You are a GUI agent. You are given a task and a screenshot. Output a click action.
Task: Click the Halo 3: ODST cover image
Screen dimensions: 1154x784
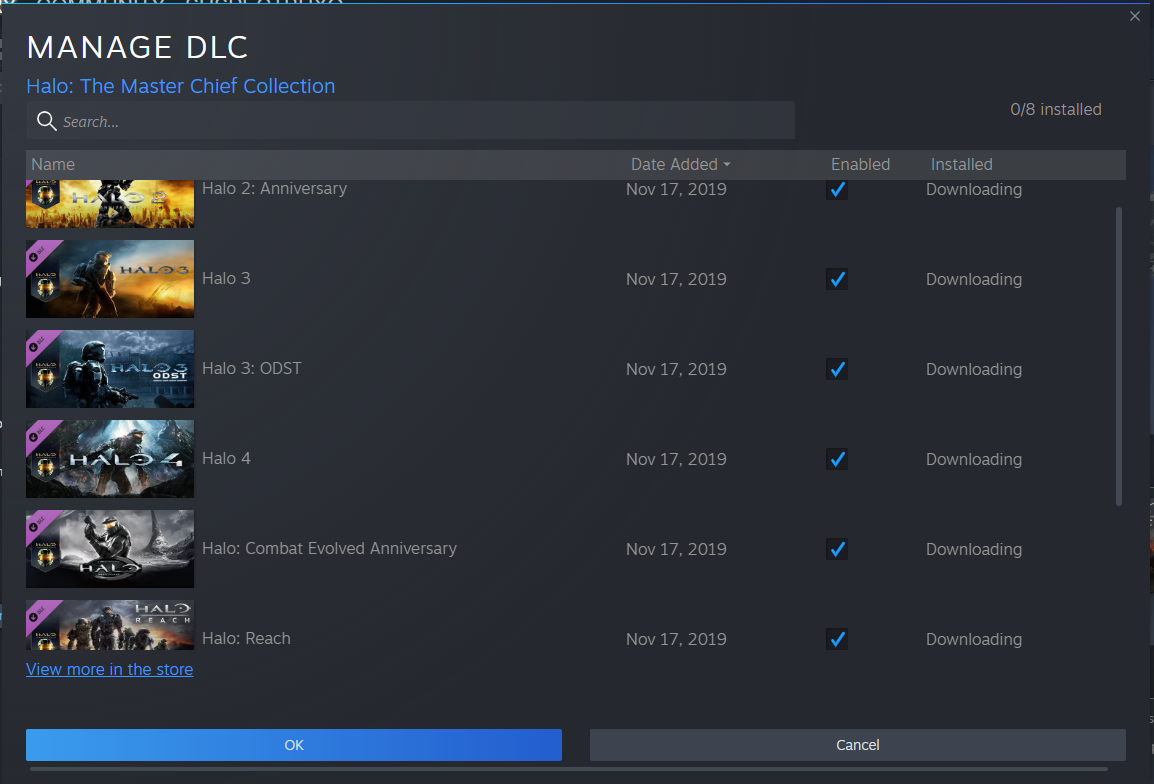pos(110,369)
